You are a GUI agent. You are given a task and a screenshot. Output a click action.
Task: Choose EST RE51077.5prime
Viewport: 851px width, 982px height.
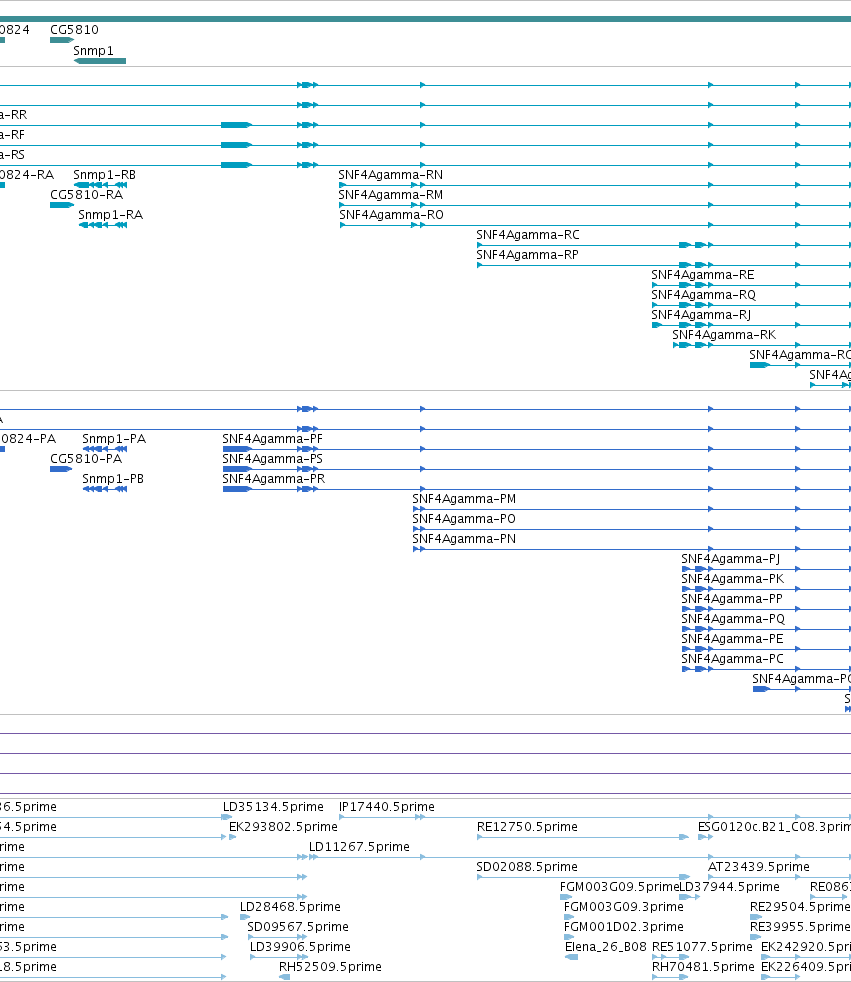pyautogui.click(x=702, y=947)
